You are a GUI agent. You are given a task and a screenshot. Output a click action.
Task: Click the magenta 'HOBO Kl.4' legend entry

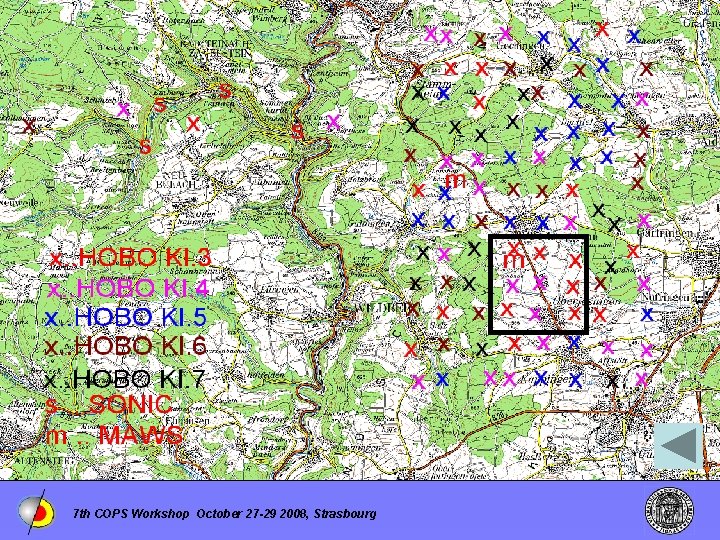click(x=128, y=288)
